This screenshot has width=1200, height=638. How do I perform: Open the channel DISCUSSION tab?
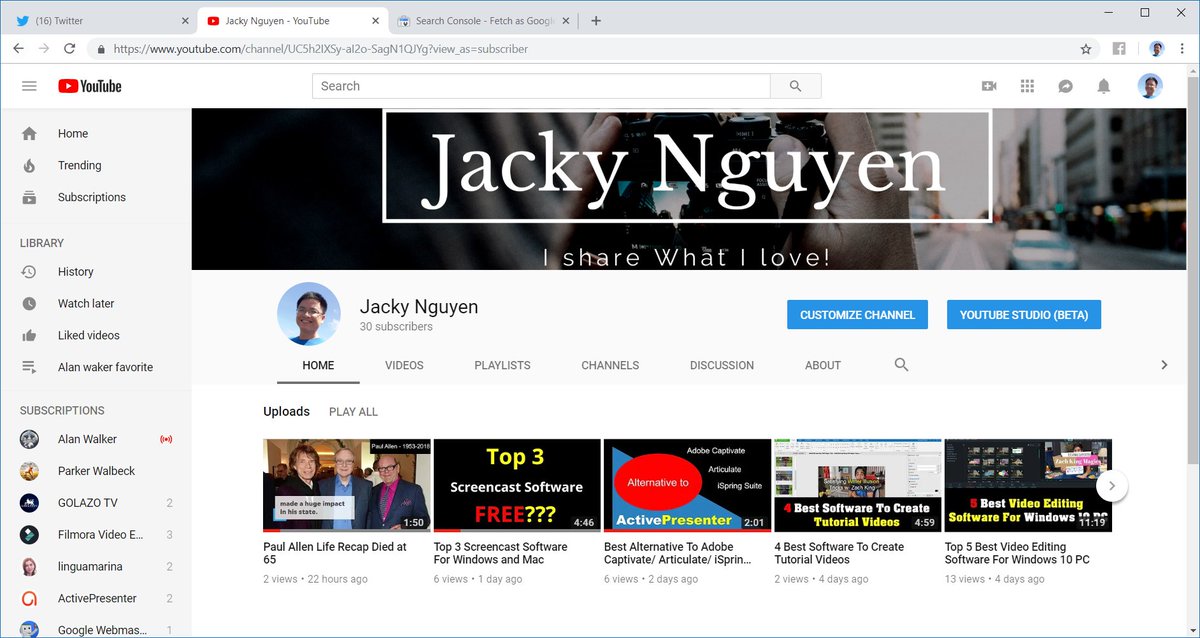click(x=722, y=365)
